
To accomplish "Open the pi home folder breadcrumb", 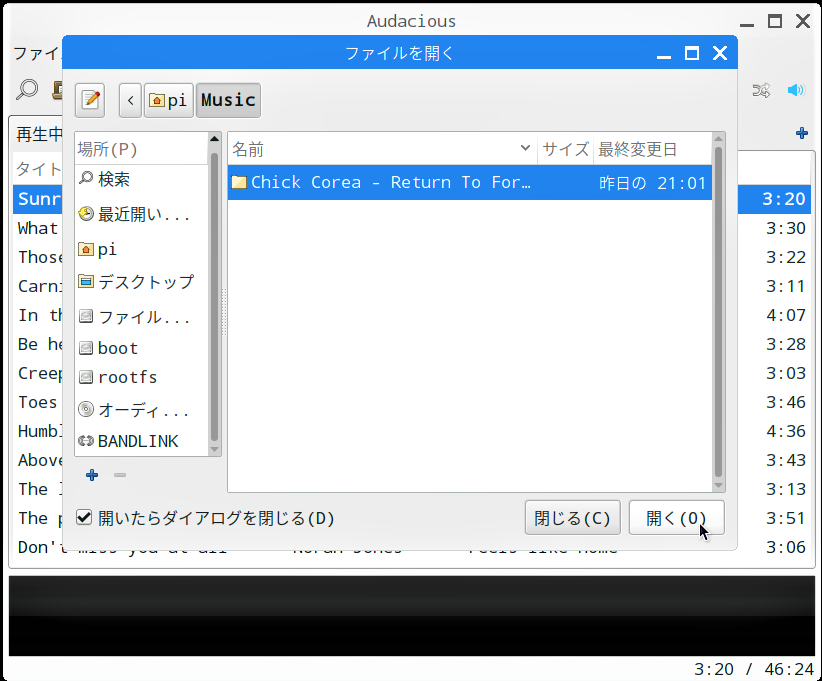I will (169, 100).
